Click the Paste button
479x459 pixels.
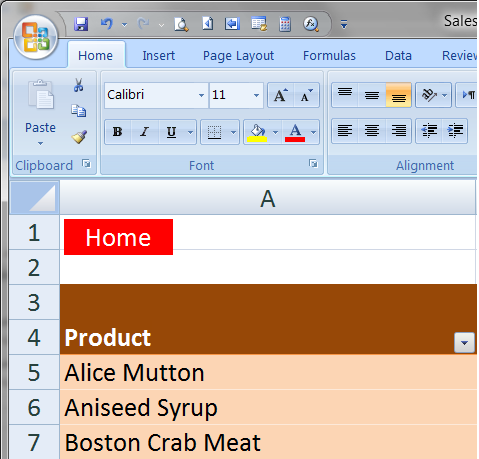(40, 112)
